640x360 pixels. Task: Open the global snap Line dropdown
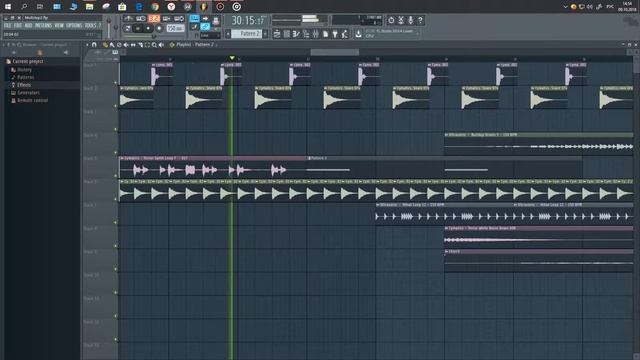(x=210, y=36)
